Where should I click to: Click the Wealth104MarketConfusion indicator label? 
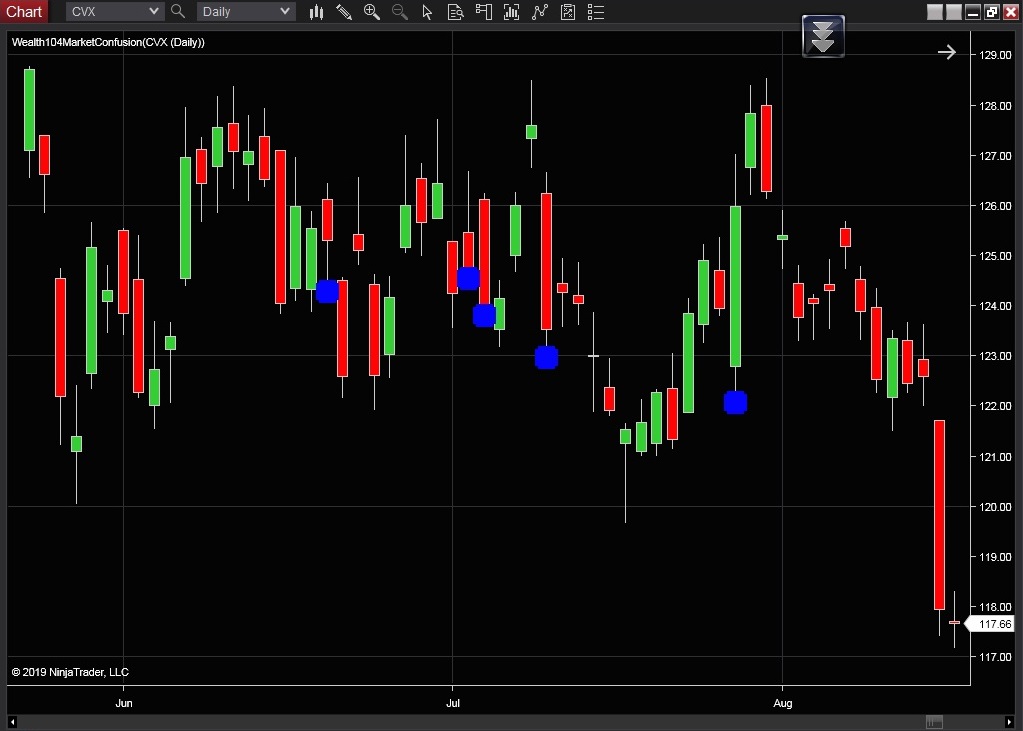click(108, 42)
